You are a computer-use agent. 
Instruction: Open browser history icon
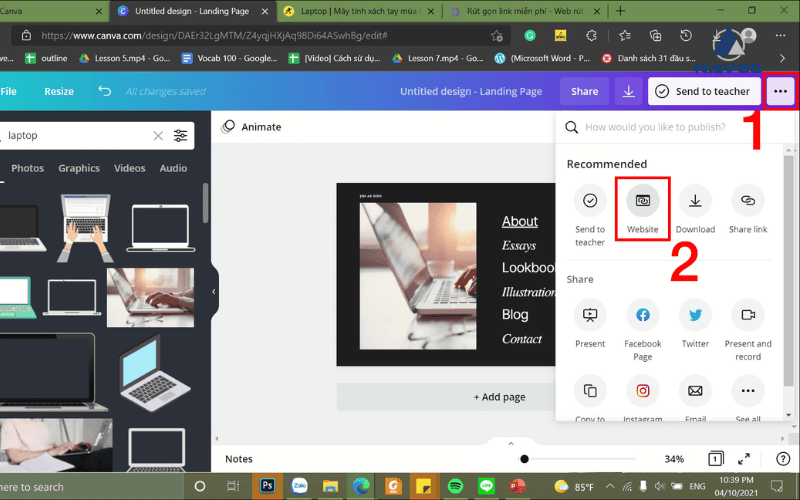(x=686, y=36)
